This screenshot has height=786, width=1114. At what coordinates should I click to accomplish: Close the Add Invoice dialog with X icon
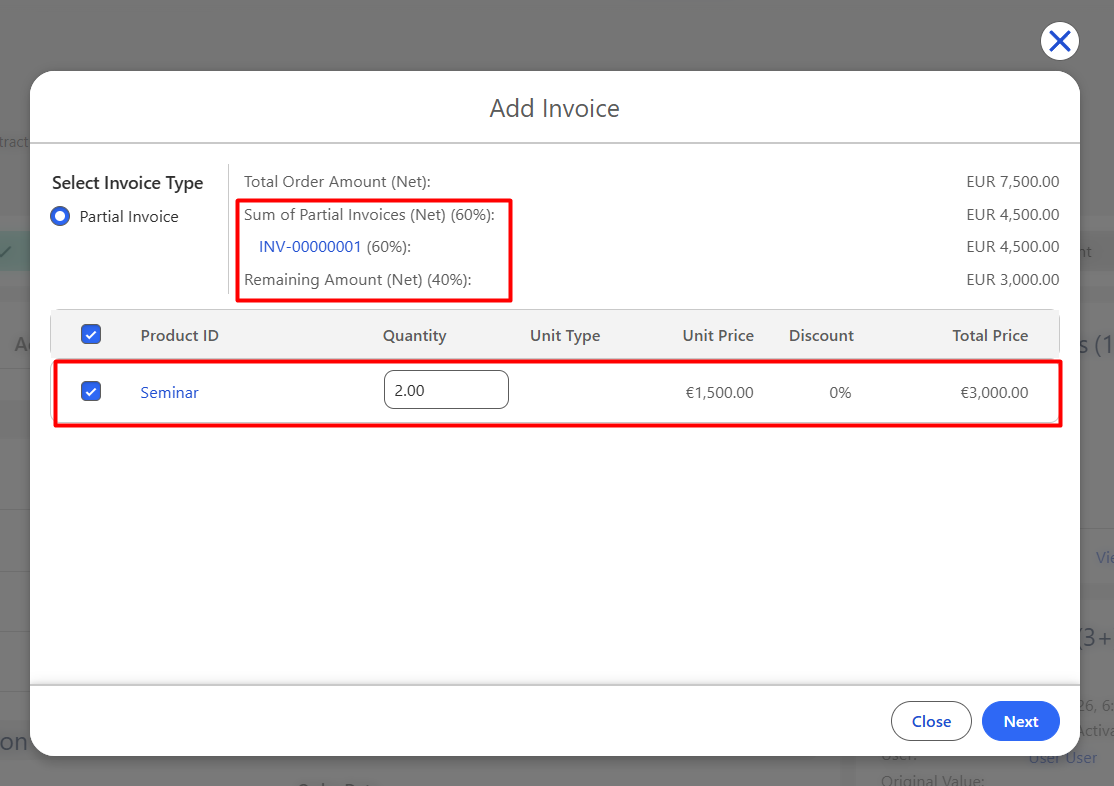pos(1059,41)
